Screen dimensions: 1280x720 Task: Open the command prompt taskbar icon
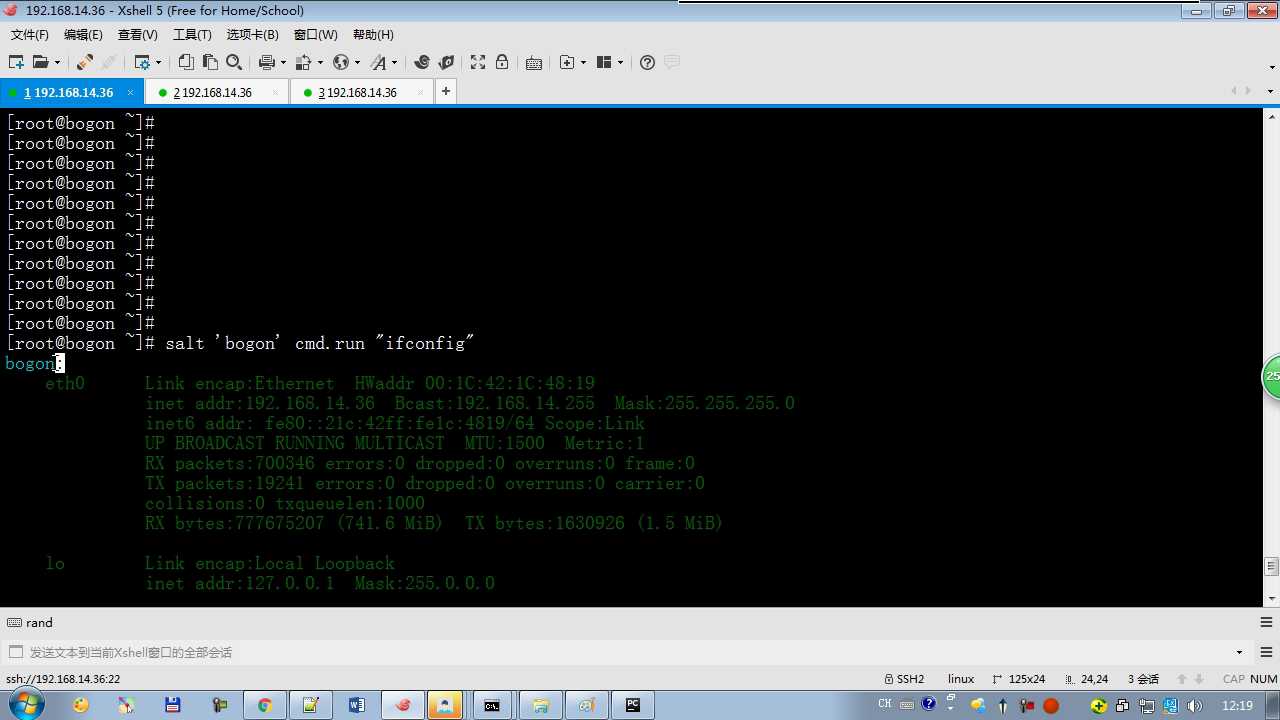click(491, 705)
